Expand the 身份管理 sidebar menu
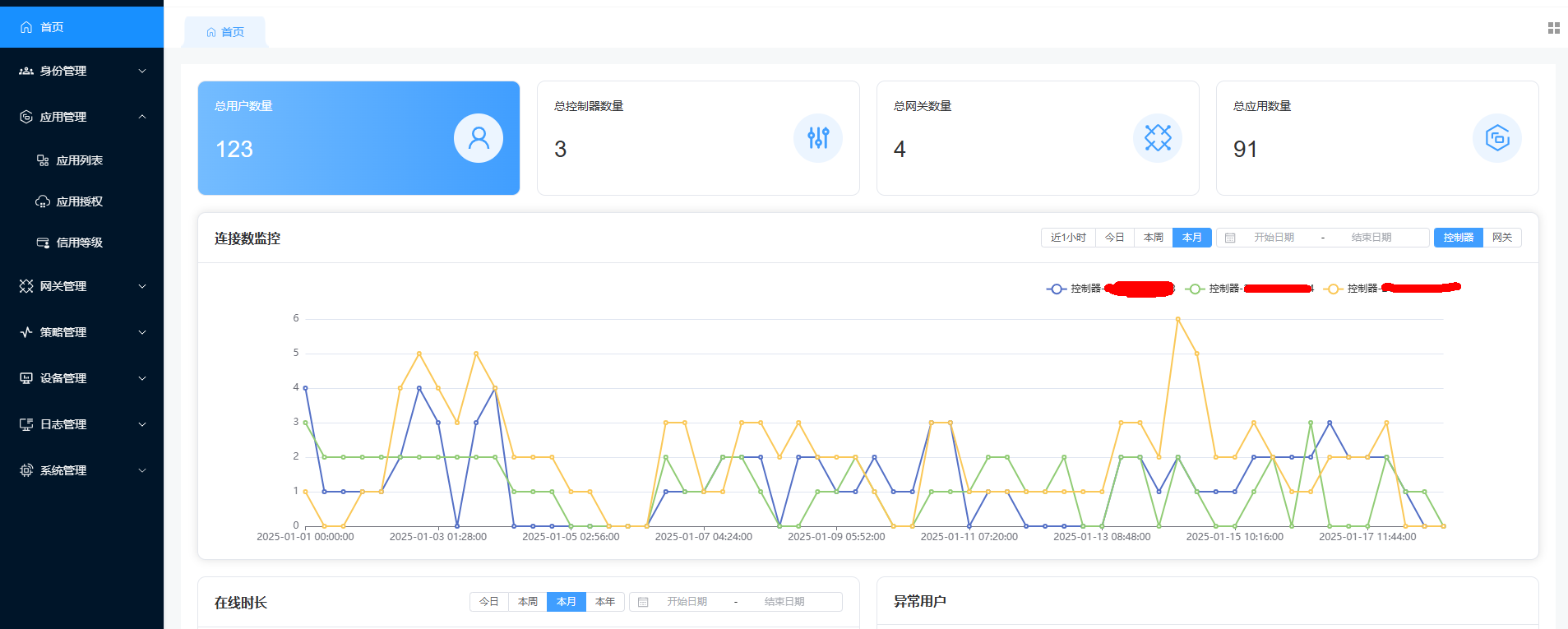The image size is (1568, 629). (81, 71)
